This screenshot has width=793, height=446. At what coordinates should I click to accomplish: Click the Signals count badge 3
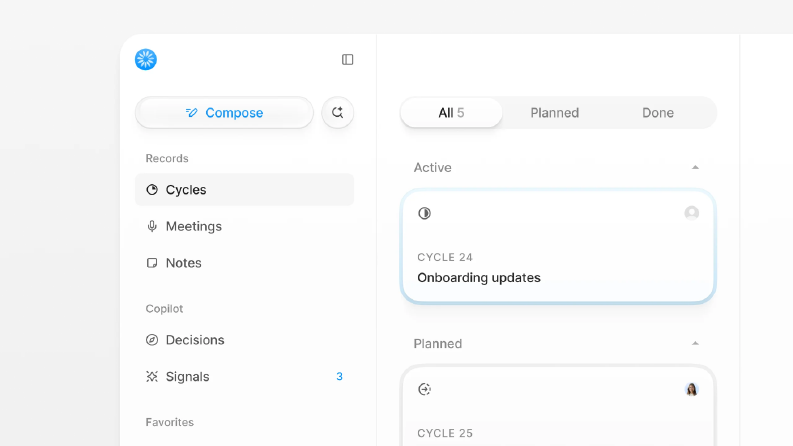point(339,377)
